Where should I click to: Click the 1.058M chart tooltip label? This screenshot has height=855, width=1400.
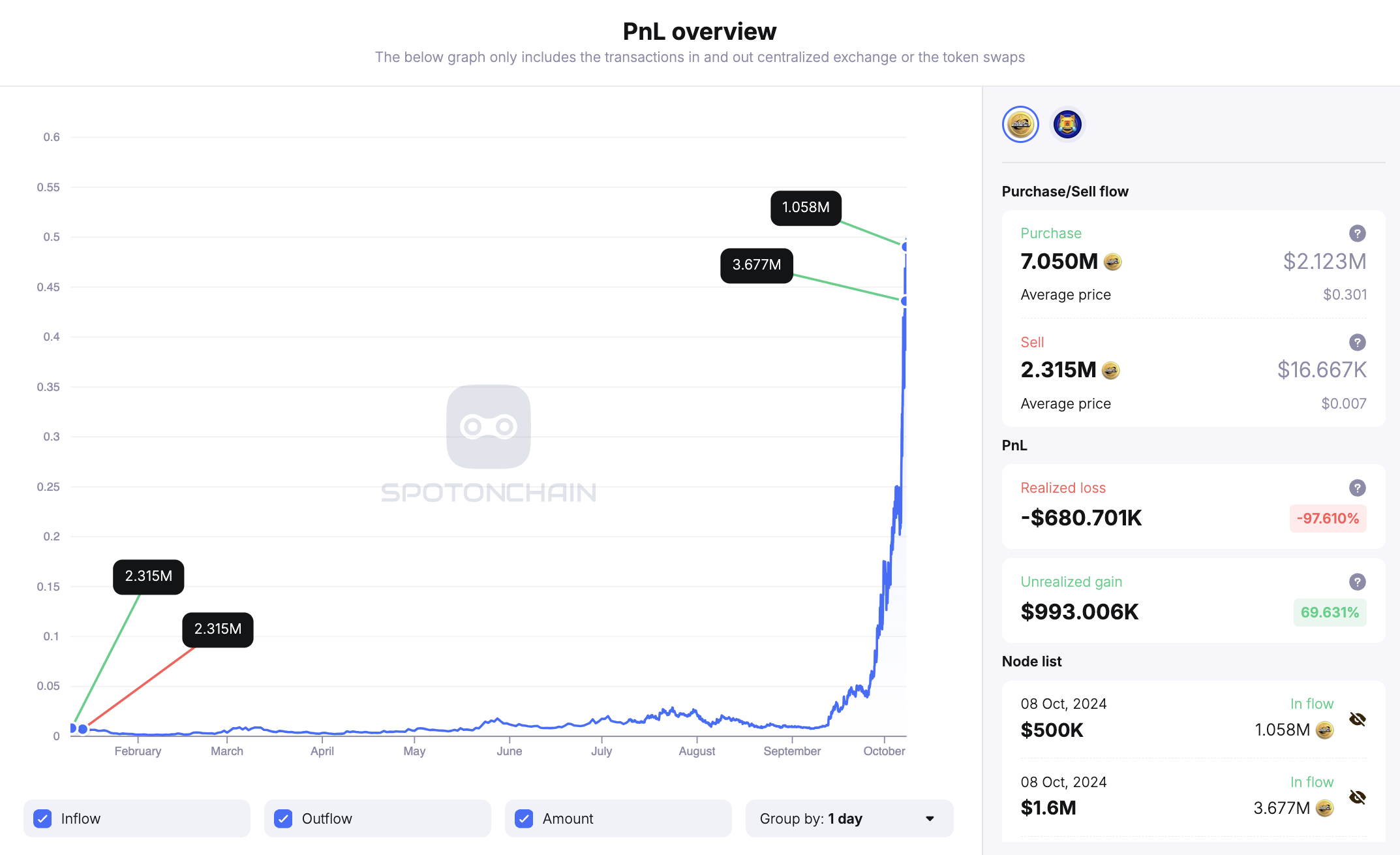click(x=806, y=208)
